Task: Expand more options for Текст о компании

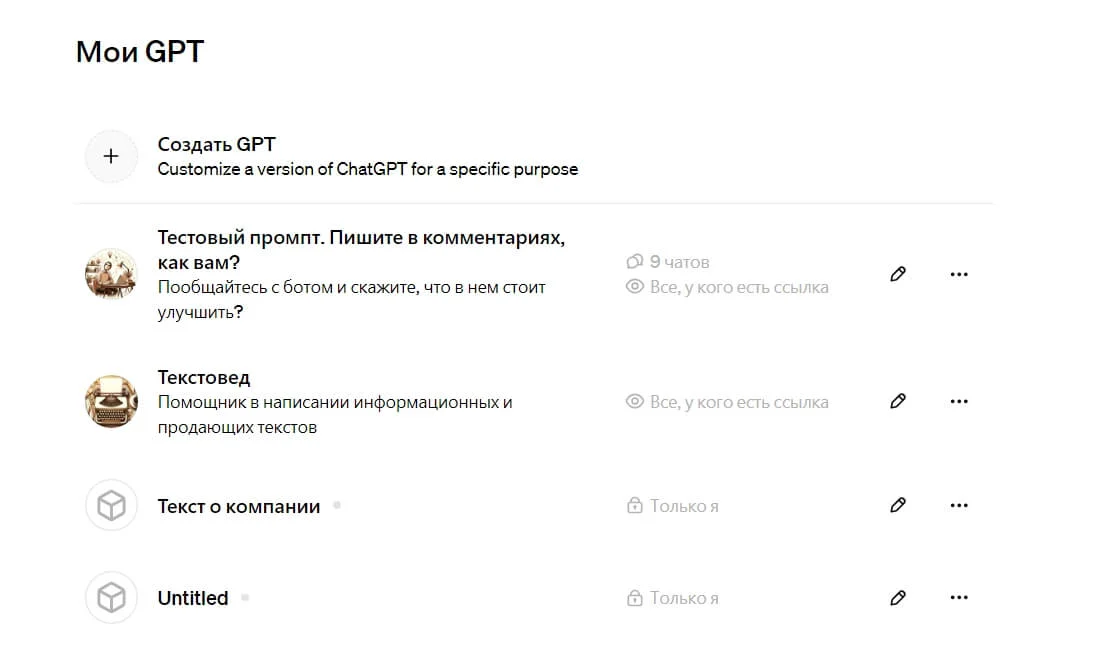Action: coord(959,506)
